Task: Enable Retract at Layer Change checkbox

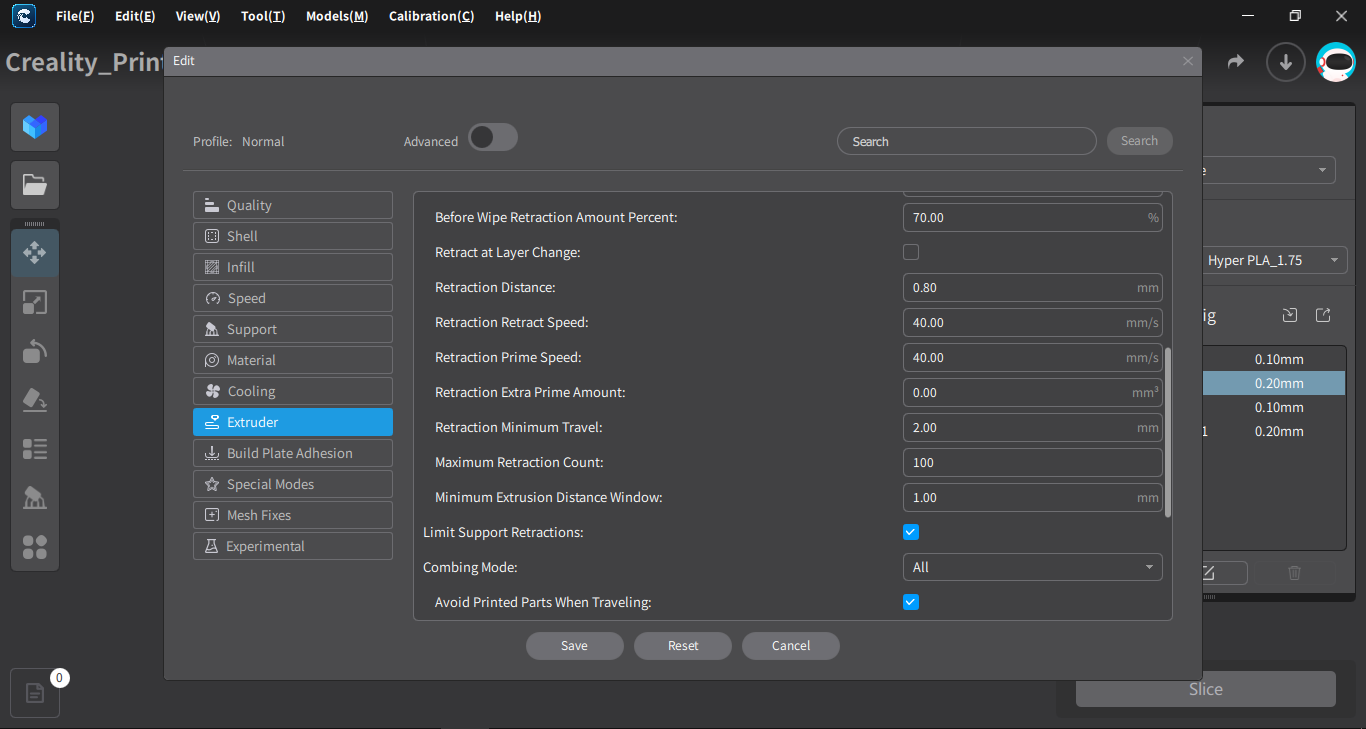Action: coord(911,252)
